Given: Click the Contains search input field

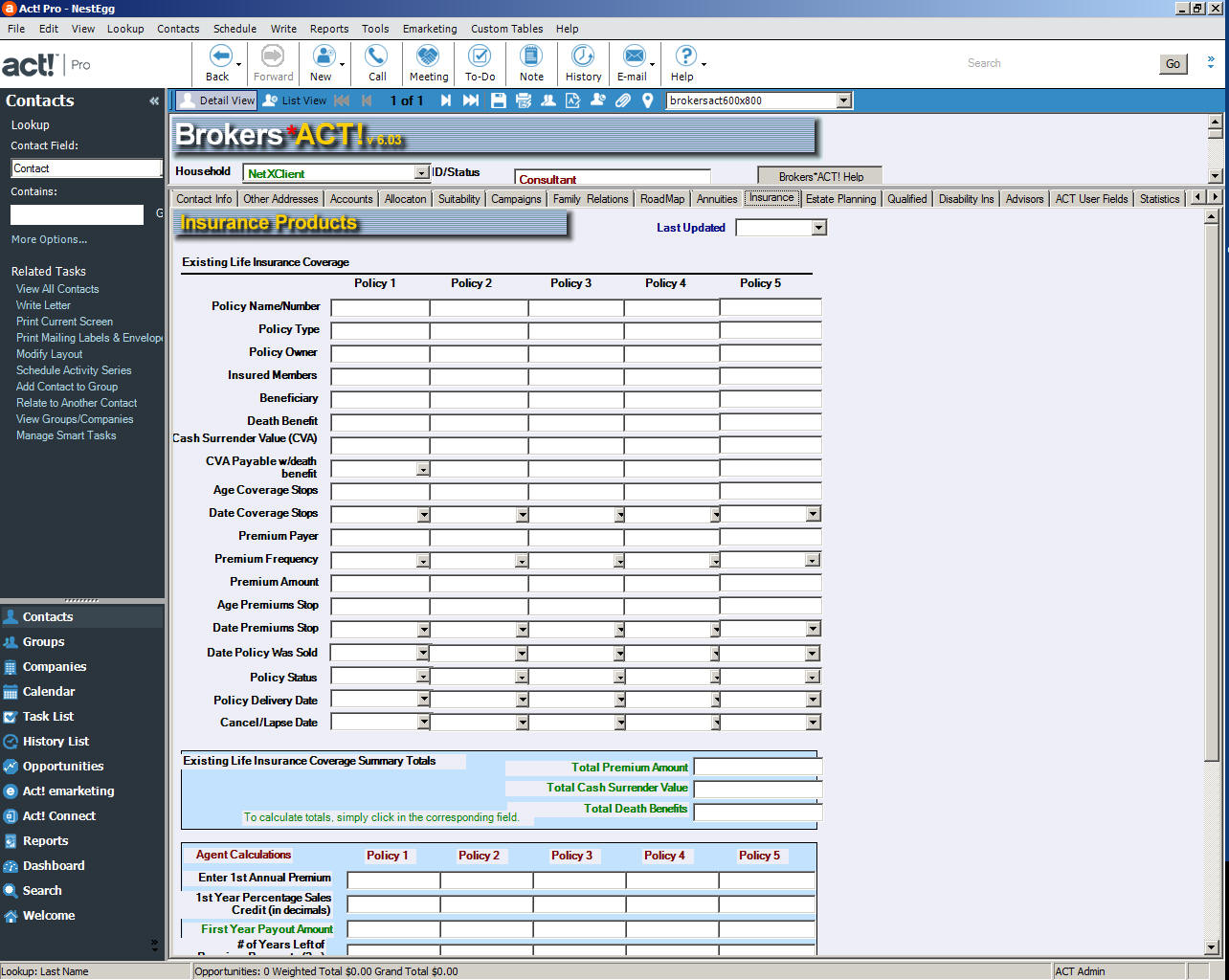Looking at the screenshot, I should pos(77,215).
